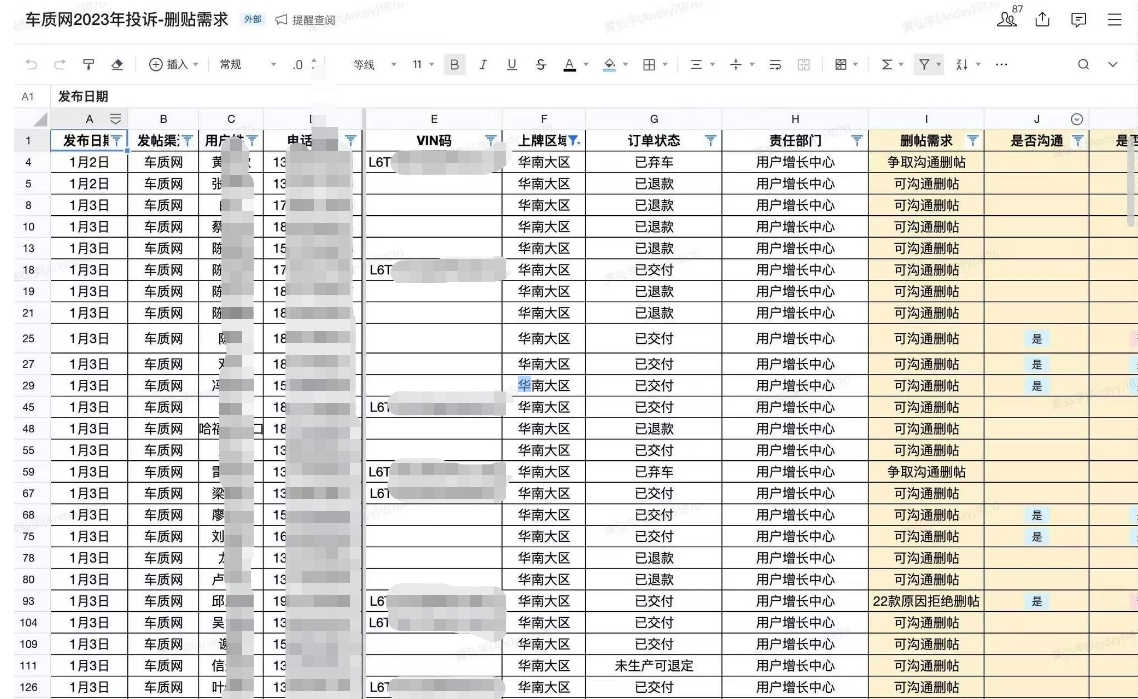The height and width of the screenshot is (699, 1138).
Task: Toggle bold formatting button
Action: click(455, 65)
